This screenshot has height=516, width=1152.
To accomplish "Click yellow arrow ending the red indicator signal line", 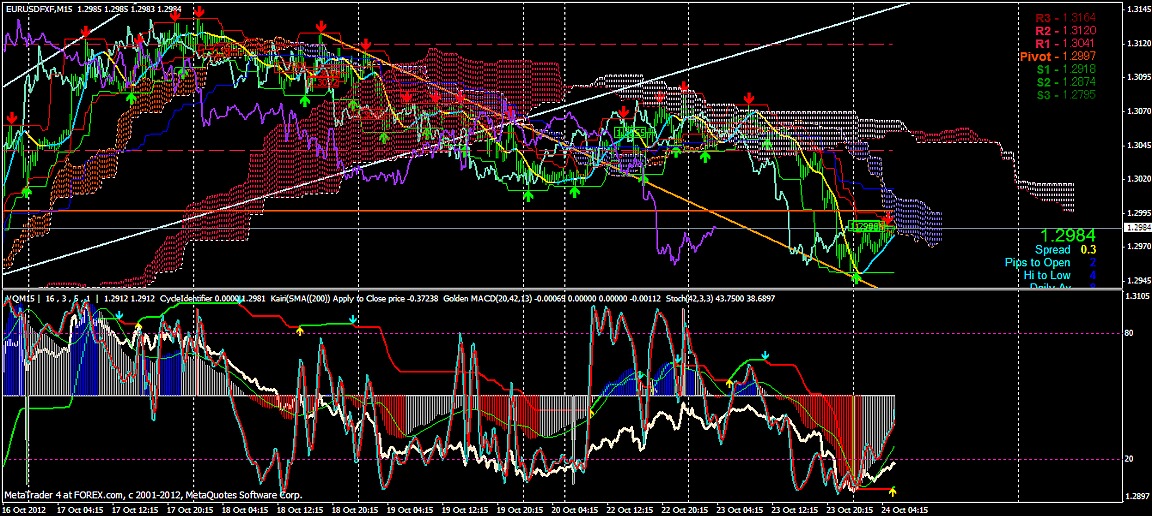I will pyautogui.click(x=893, y=491).
